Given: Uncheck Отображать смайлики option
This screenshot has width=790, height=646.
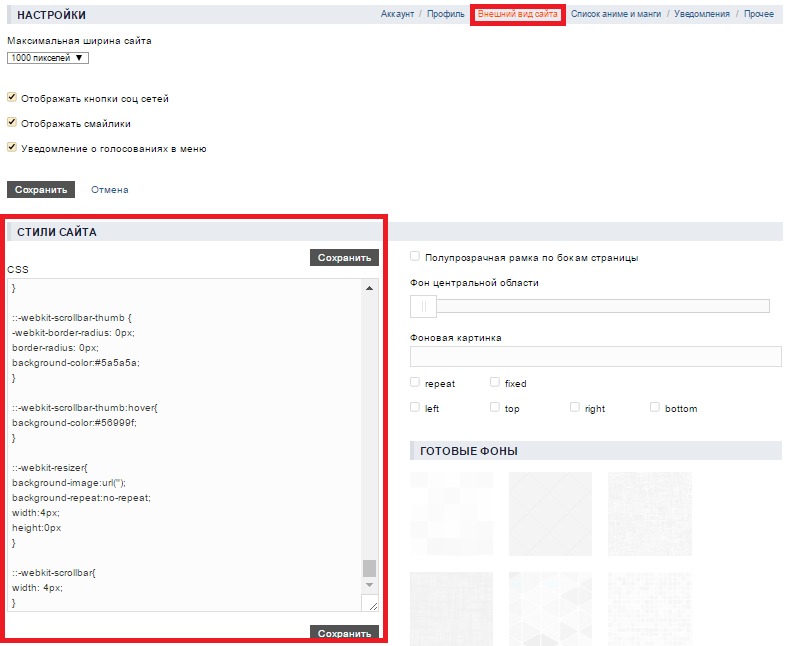Looking at the screenshot, I should 12,123.
